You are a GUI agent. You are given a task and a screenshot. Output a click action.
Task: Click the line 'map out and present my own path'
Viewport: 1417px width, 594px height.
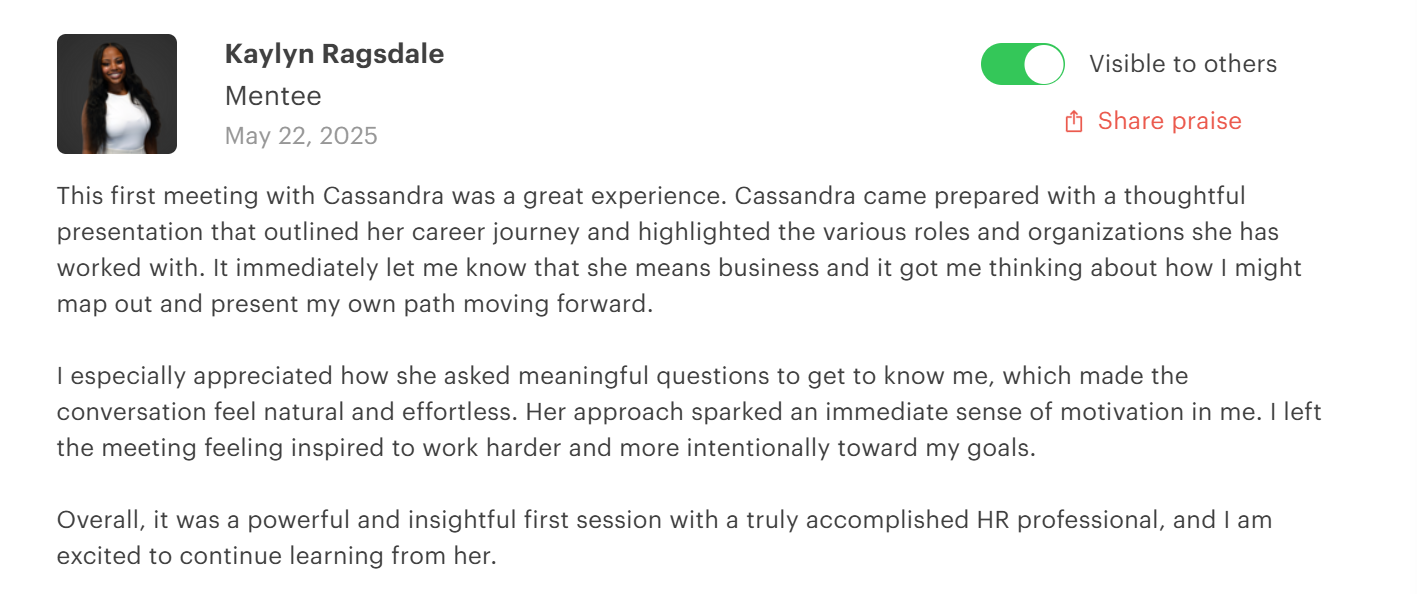(354, 304)
